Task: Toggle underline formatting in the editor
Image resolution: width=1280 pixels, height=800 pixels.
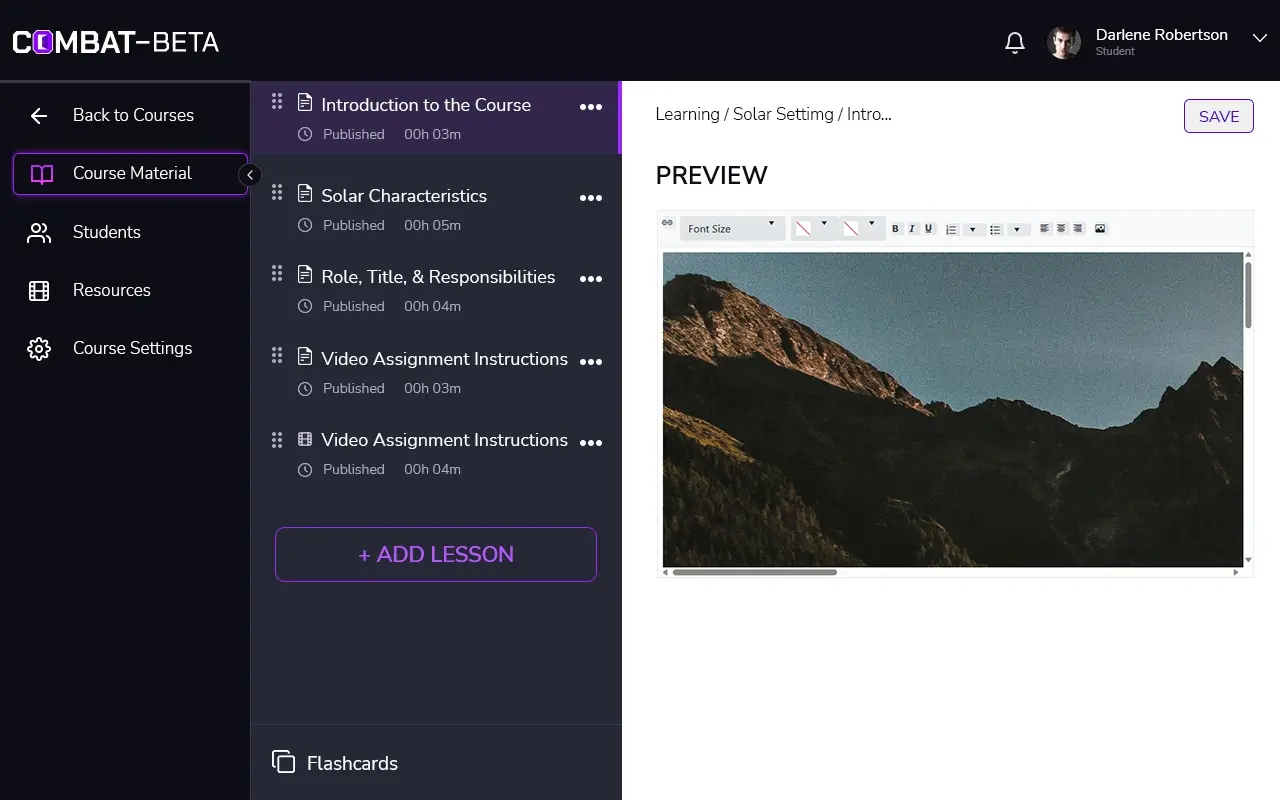Action: (928, 229)
